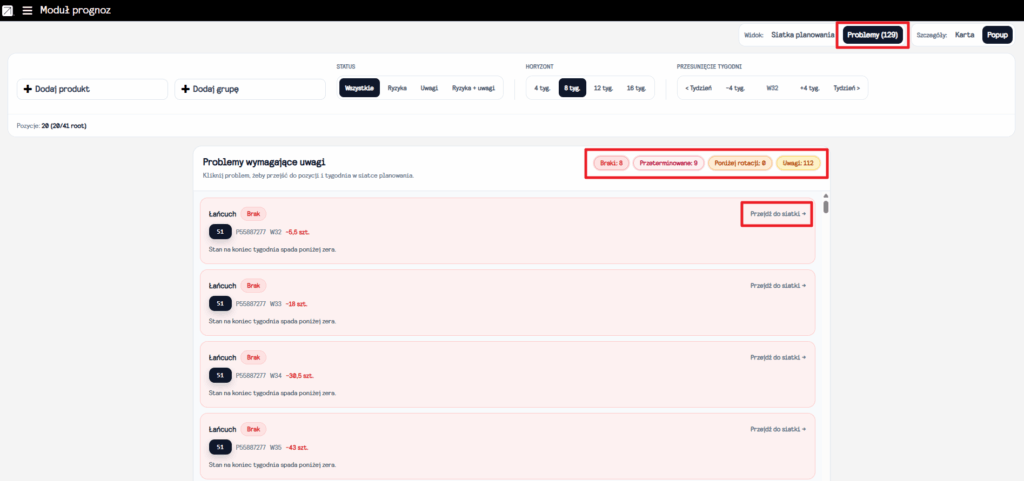Click the problems list scrollbar thumb
Screen dimensions: 1024x481
pyautogui.click(x=826, y=207)
